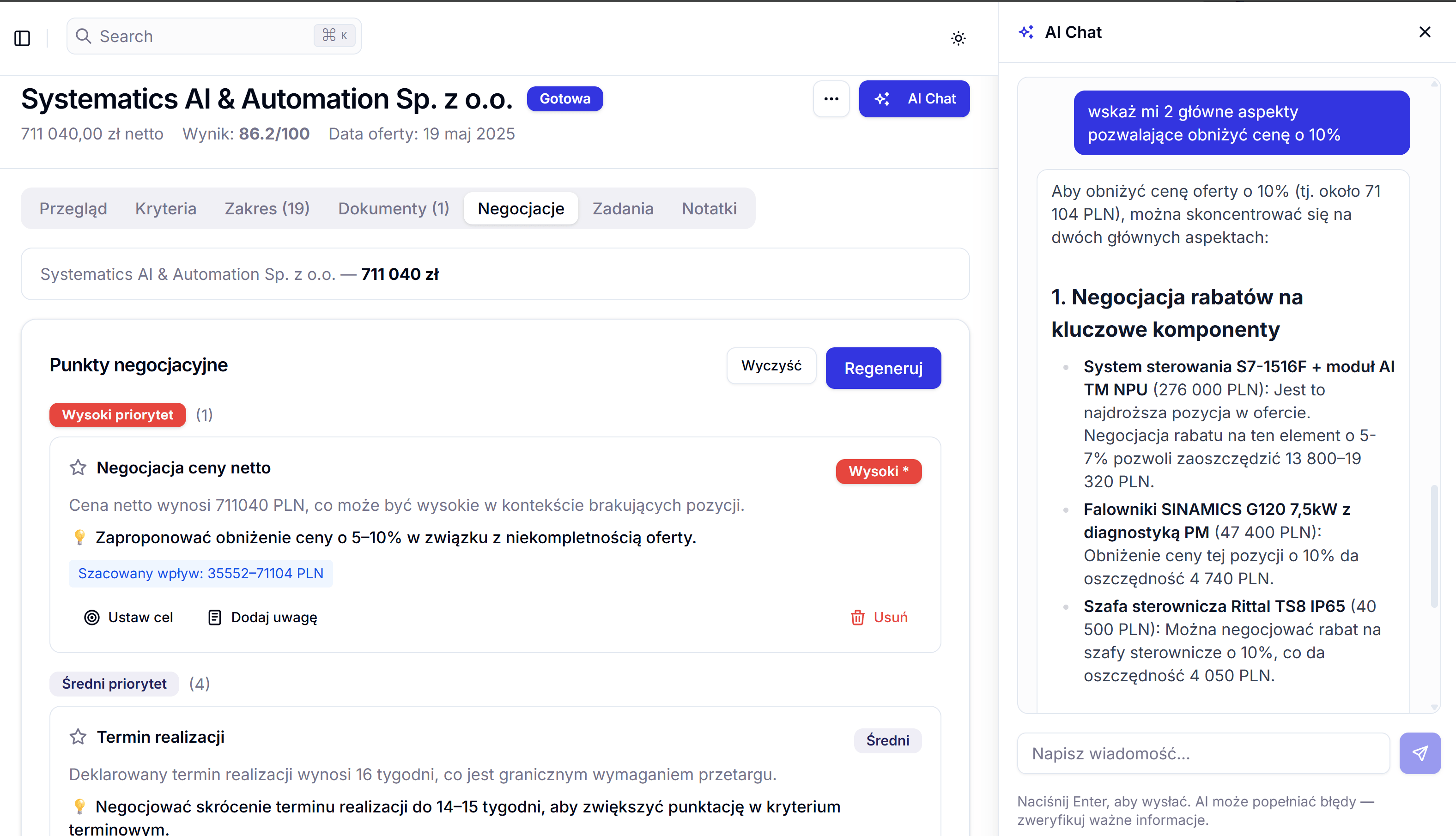Image resolution: width=1456 pixels, height=836 pixels.
Task: Click the bold 711 040 zł summary price
Action: tap(400, 274)
